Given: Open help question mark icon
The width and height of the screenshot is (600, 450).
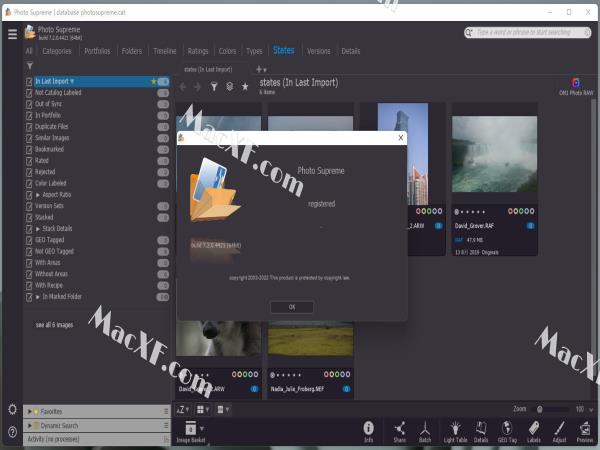Looking at the screenshot, I should (x=12, y=432).
